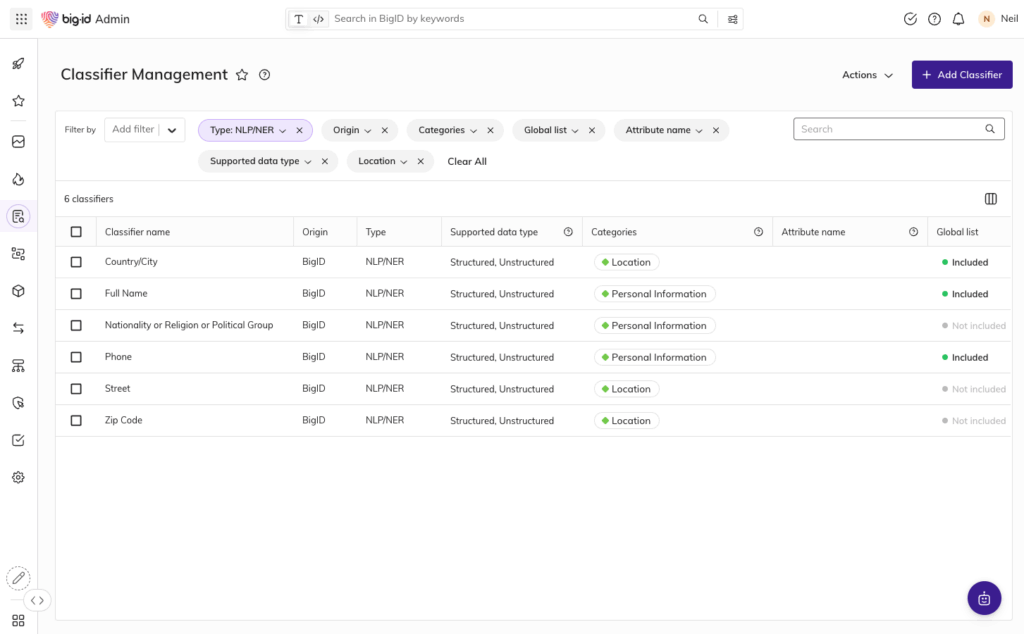Favorite Classifier Management with the star icon
This screenshot has width=1024, height=634.
[241, 75]
